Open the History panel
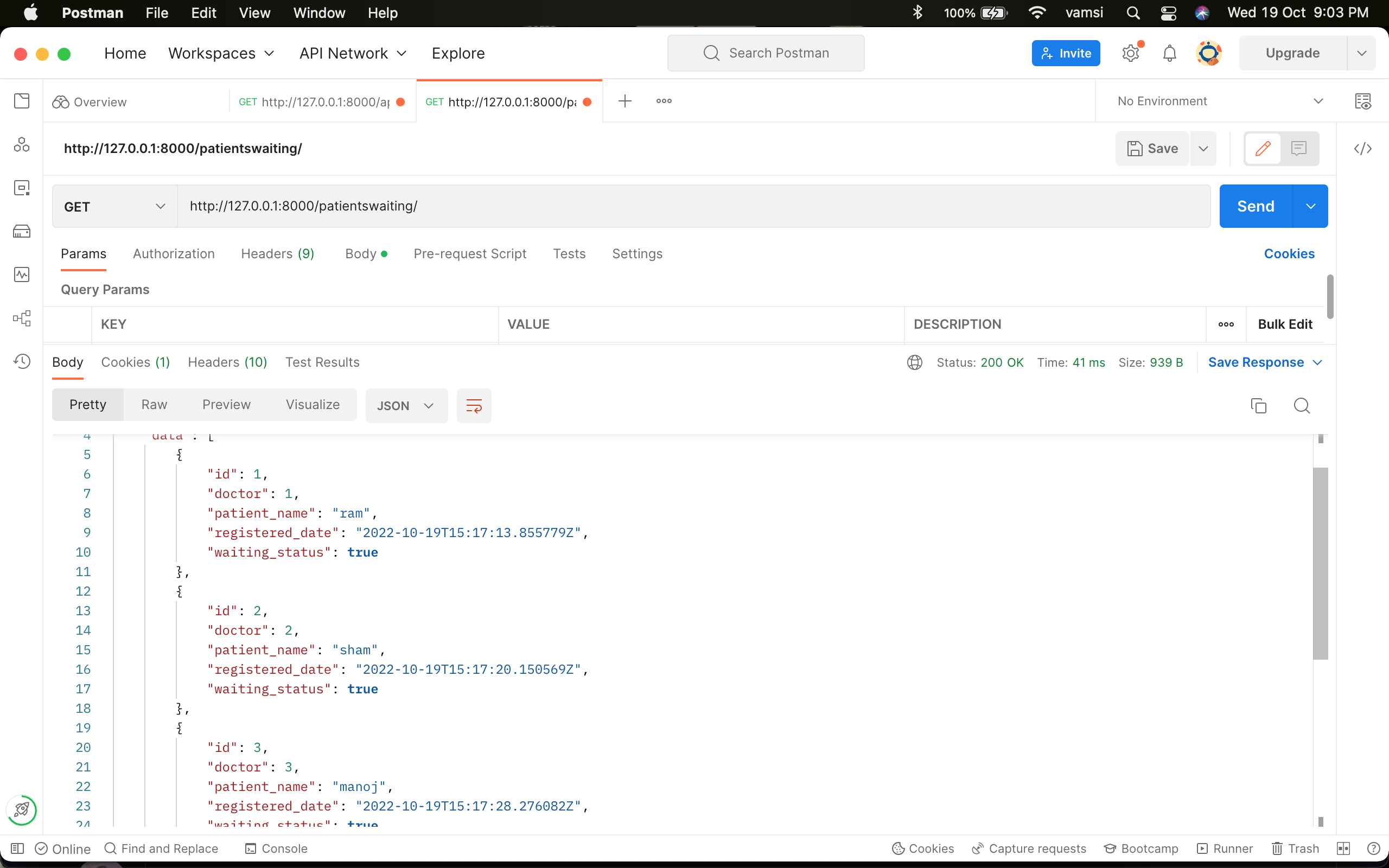Image resolution: width=1389 pixels, height=868 pixels. pyautogui.click(x=21, y=362)
